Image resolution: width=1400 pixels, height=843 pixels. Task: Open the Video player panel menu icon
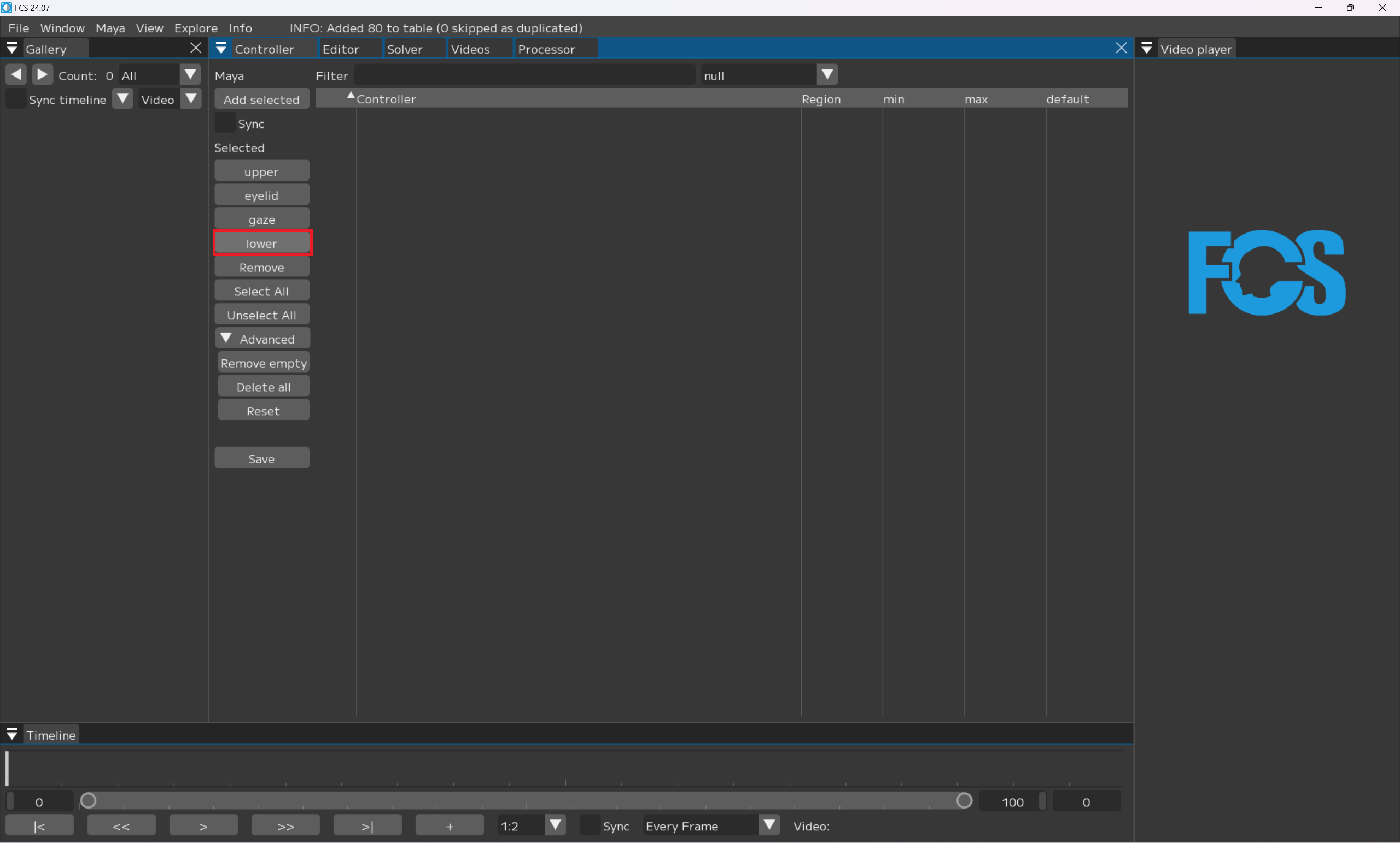tap(1146, 49)
